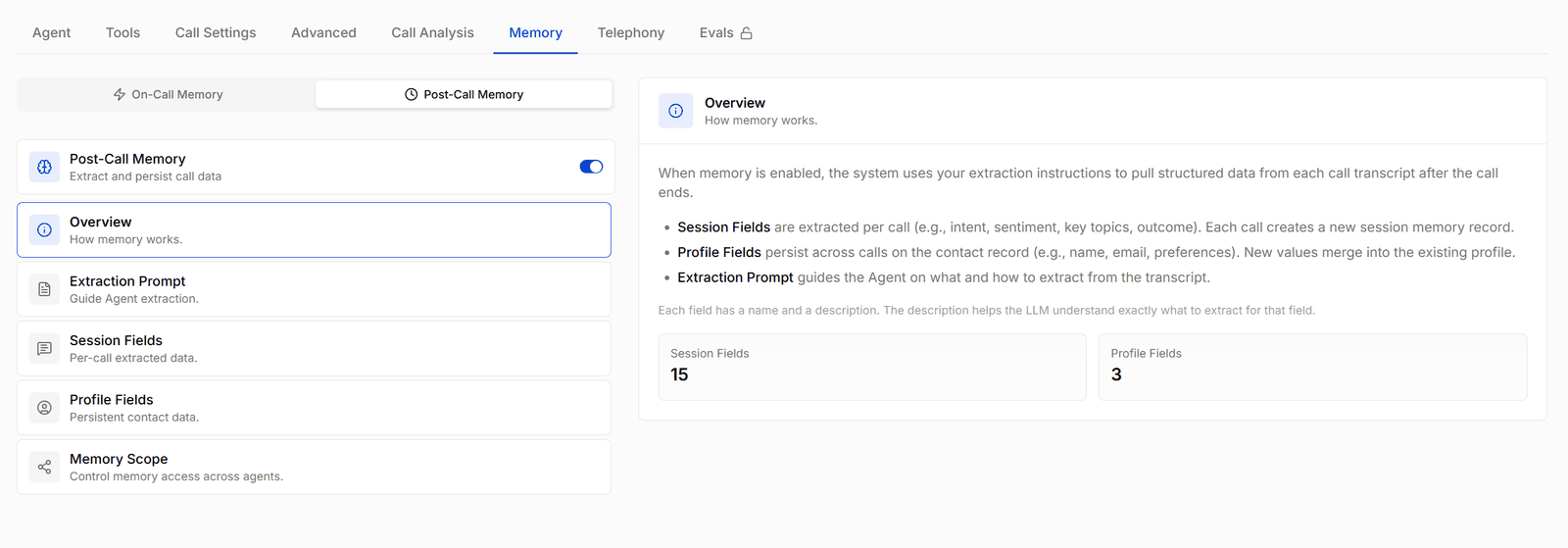Click the Session Fields count card showing 15
The width and height of the screenshot is (1568, 548).
pyautogui.click(x=872, y=367)
